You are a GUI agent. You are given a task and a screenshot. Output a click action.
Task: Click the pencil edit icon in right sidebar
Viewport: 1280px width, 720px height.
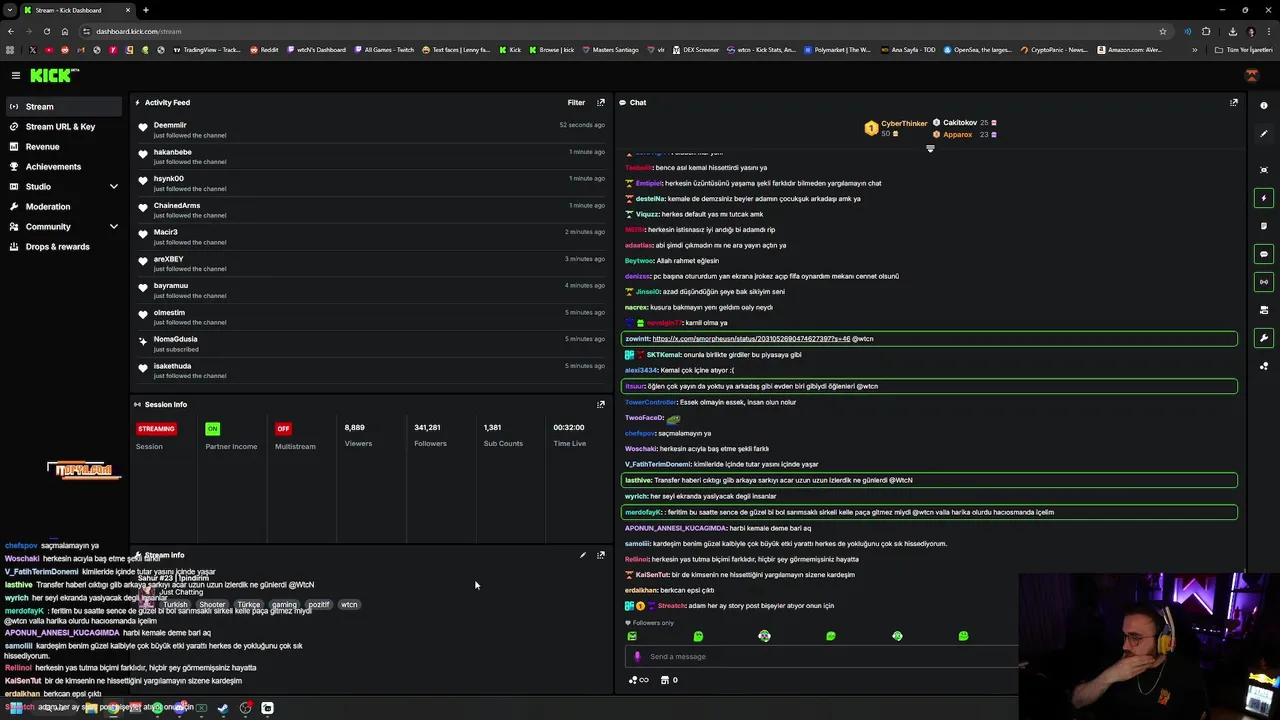click(x=1264, y=133)
